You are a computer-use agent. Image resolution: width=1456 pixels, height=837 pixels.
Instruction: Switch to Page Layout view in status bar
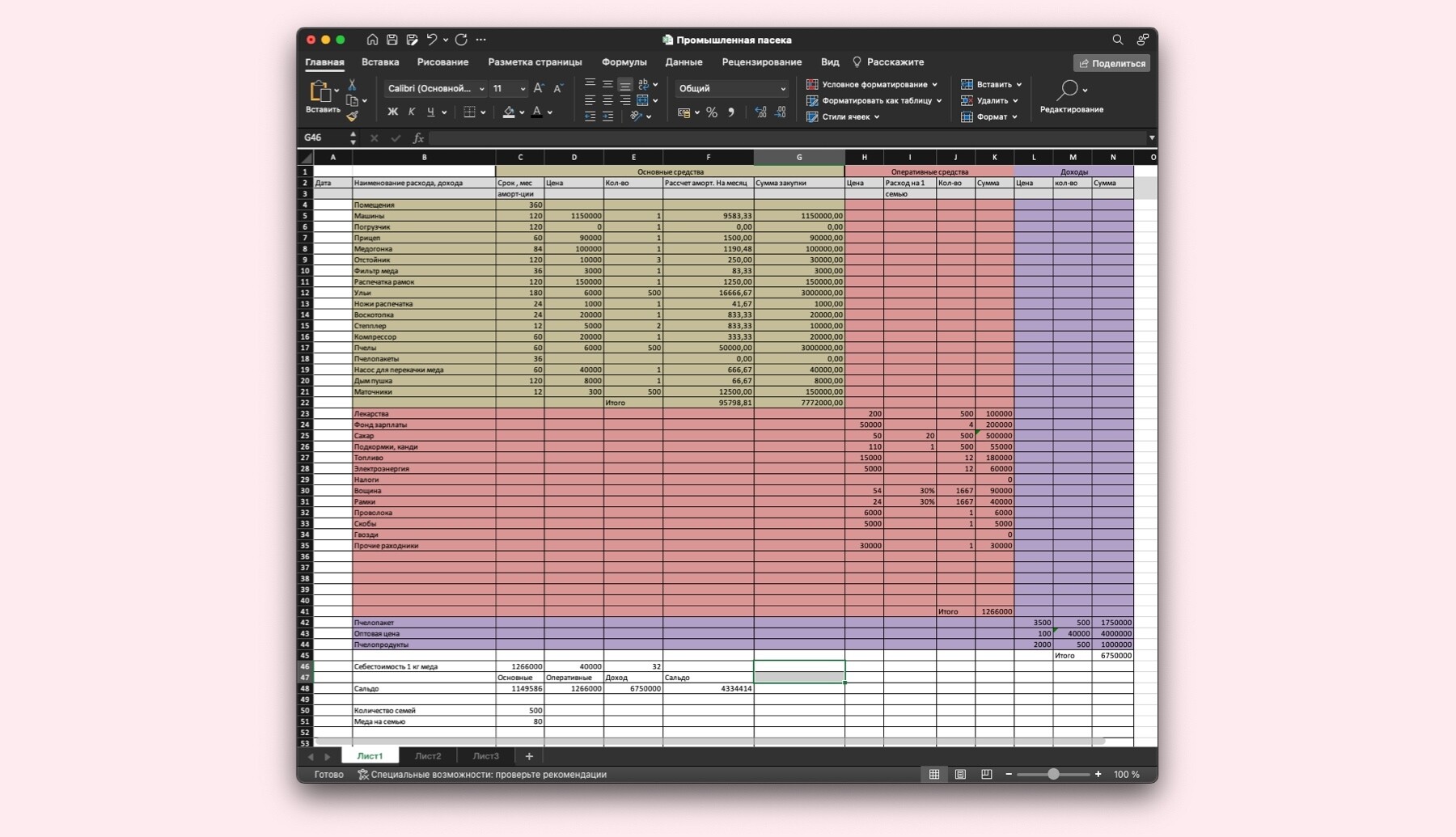tap(960, 774)
